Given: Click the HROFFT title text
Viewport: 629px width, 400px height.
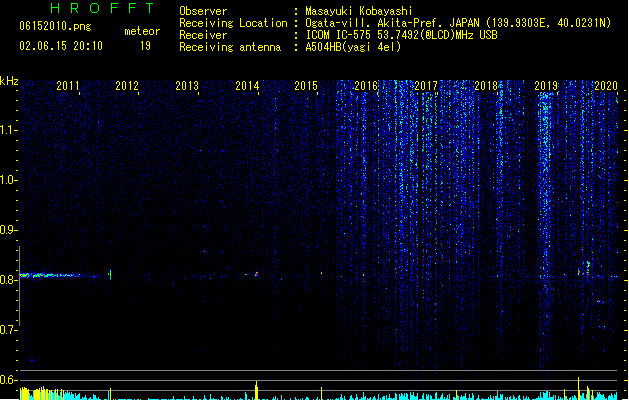Looking at the screenshot, I should tap(102, 8).
